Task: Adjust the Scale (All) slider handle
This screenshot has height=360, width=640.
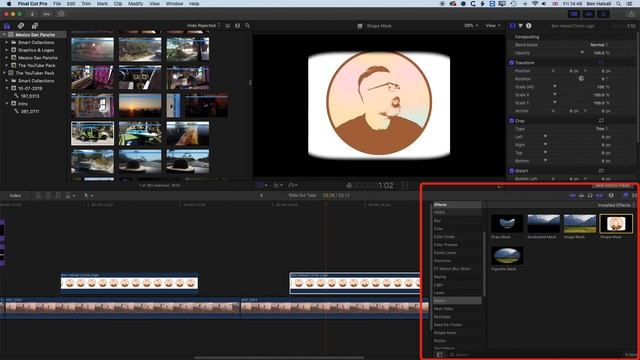Action: point(554,87)
